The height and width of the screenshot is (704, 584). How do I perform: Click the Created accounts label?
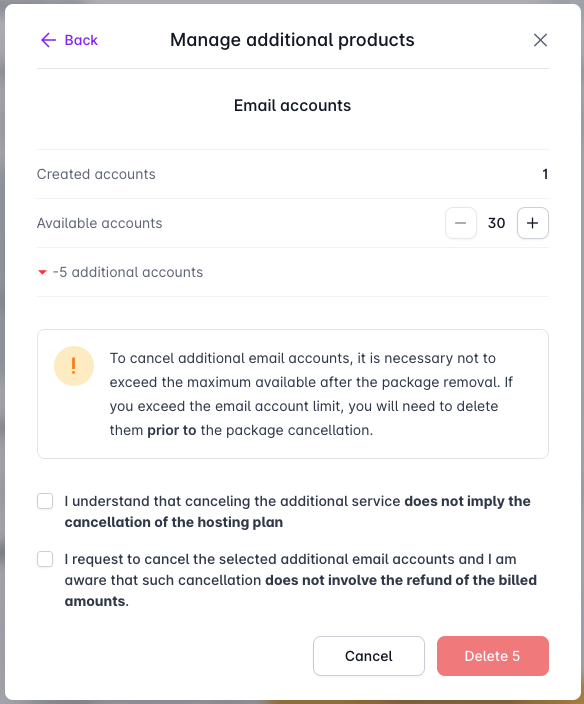click(96, 174)
